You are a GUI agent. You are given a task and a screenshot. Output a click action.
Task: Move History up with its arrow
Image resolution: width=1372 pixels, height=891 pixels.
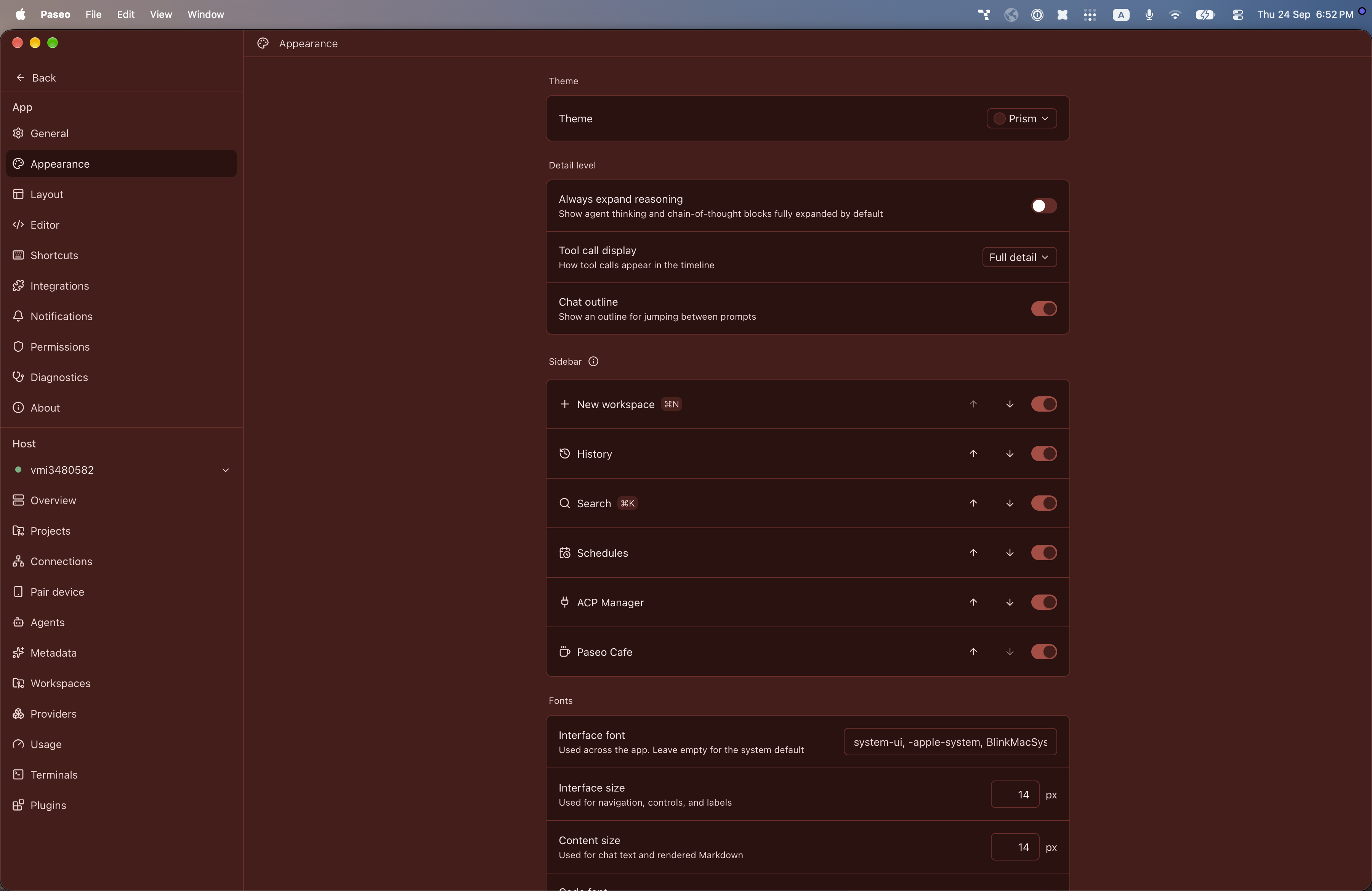[x=973, y=454]
